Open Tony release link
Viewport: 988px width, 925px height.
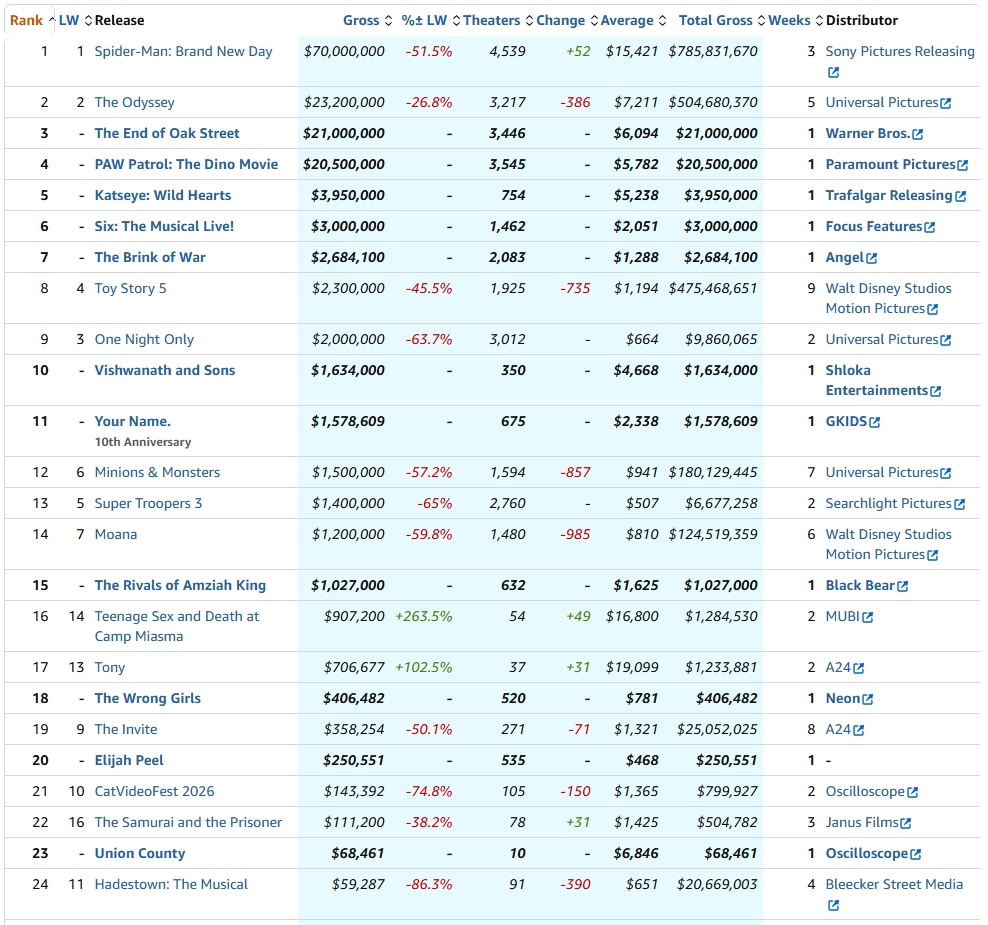110,667
